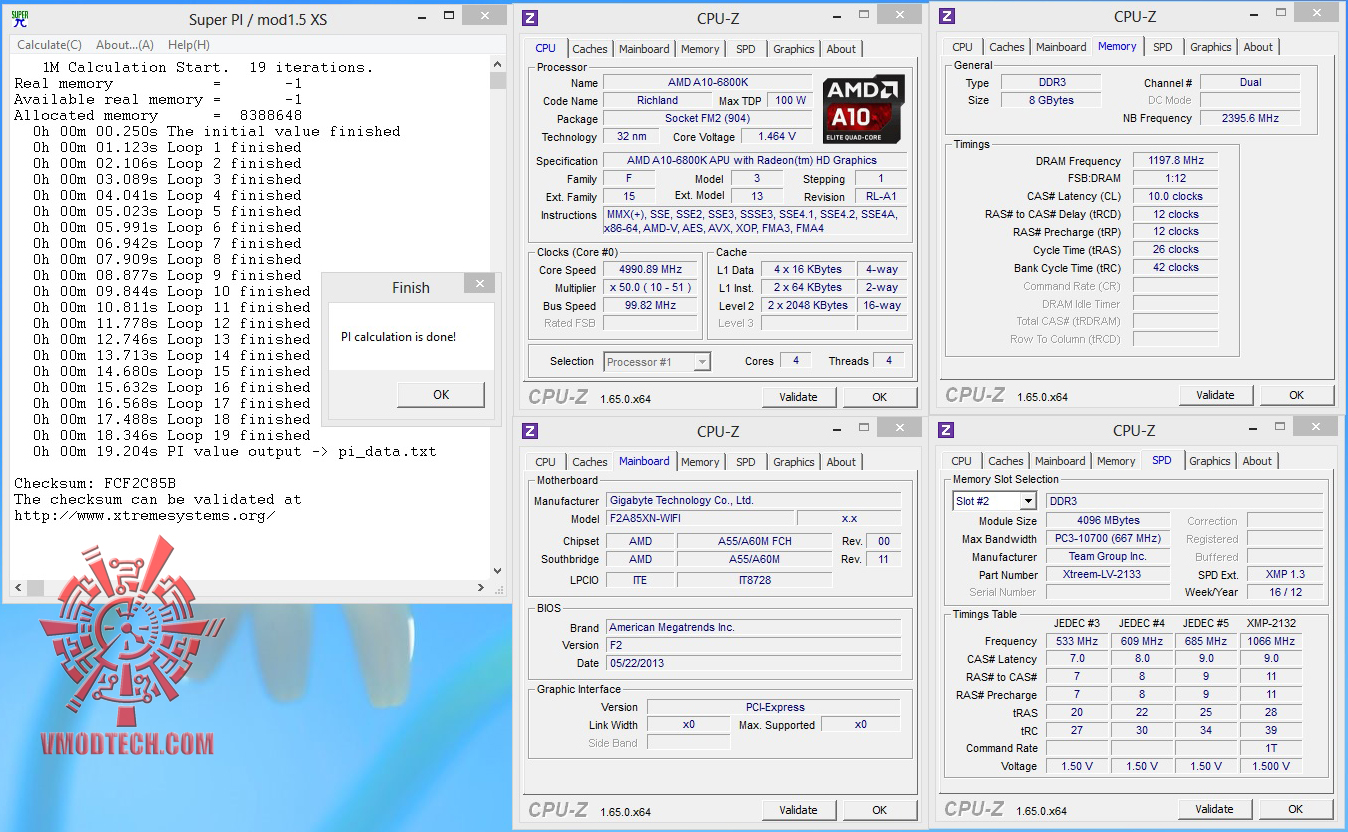Image resolution: width=1348 pixels, height=832 pixels.
Task: Switch to Mainboard tab in the processor CPU-Z window
Action: [x=644, y=49]
